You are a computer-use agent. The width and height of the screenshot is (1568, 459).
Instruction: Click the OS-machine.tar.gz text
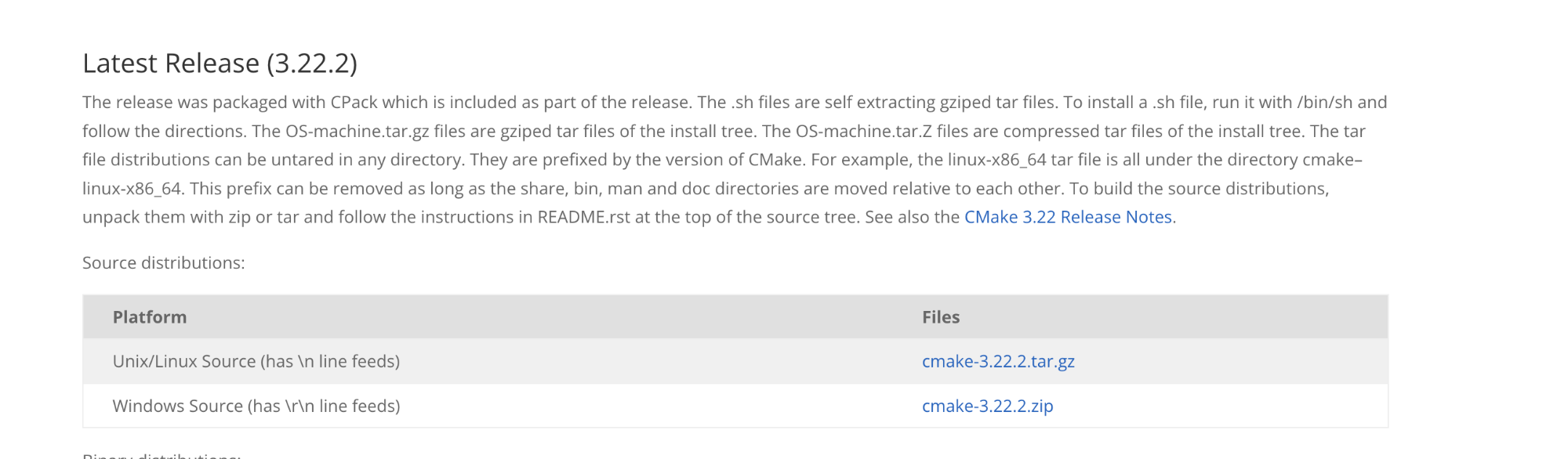357,131
